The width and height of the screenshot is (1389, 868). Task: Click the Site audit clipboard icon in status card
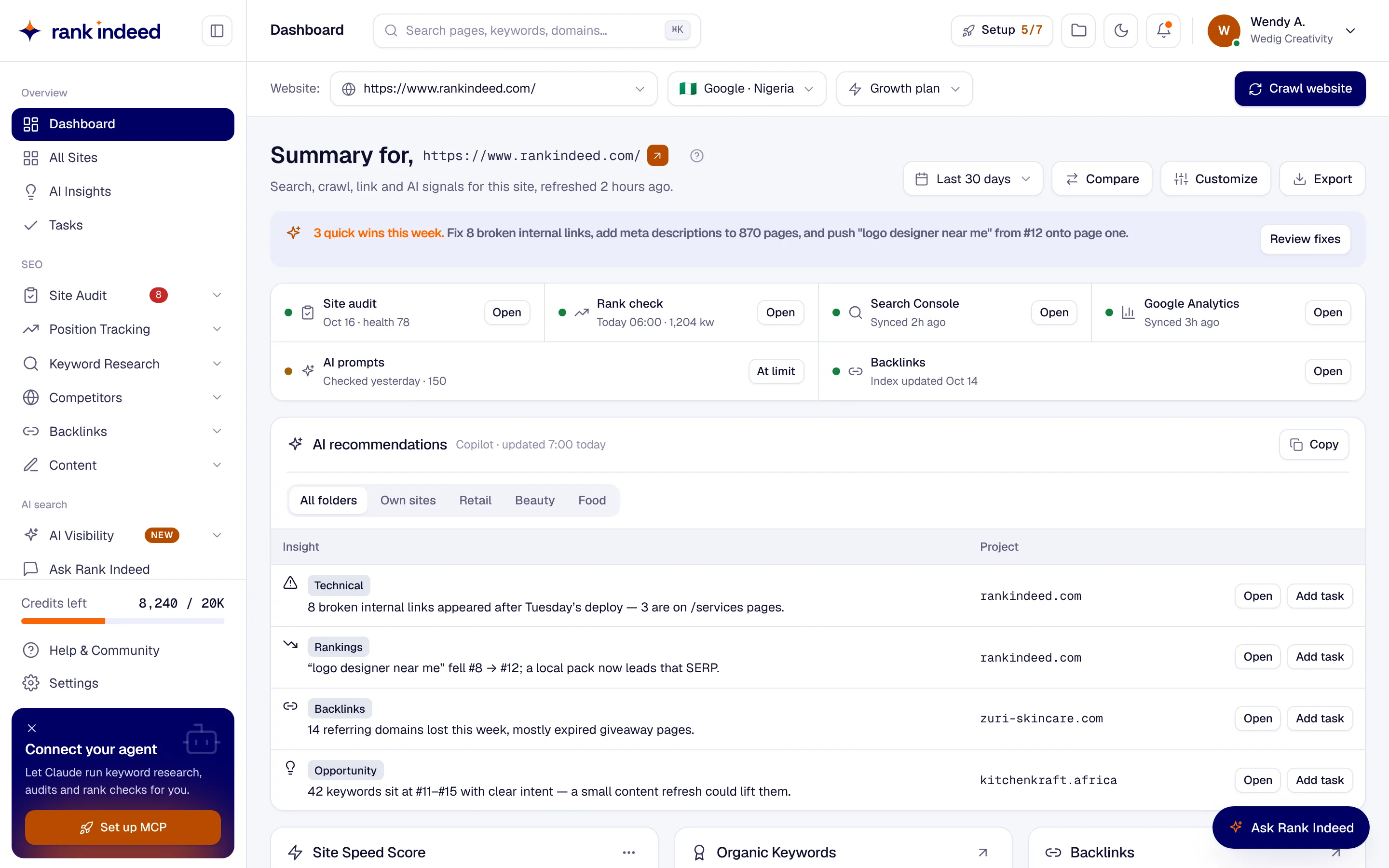coord(308,312)
